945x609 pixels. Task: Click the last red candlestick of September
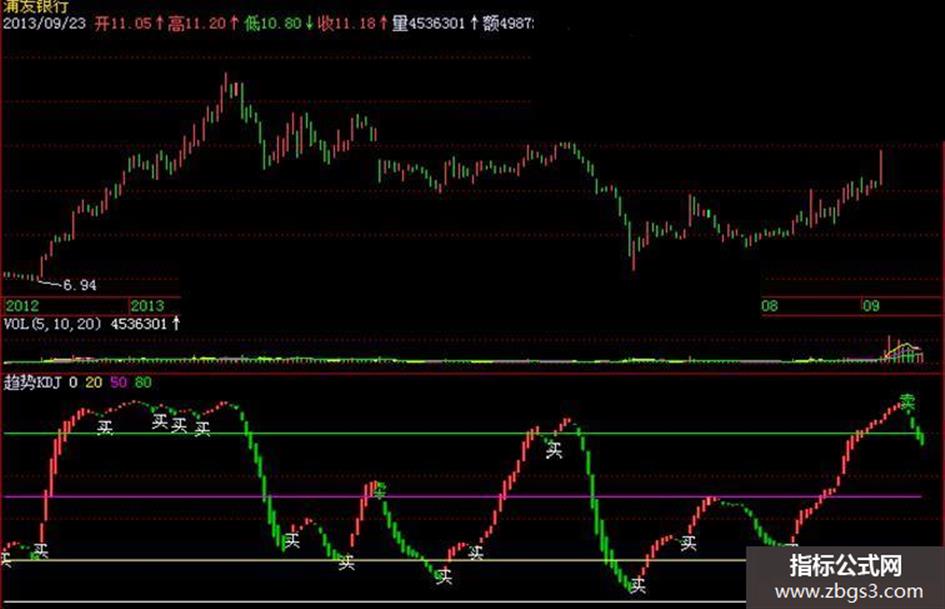pyautogui.click(x=881, y=168)
